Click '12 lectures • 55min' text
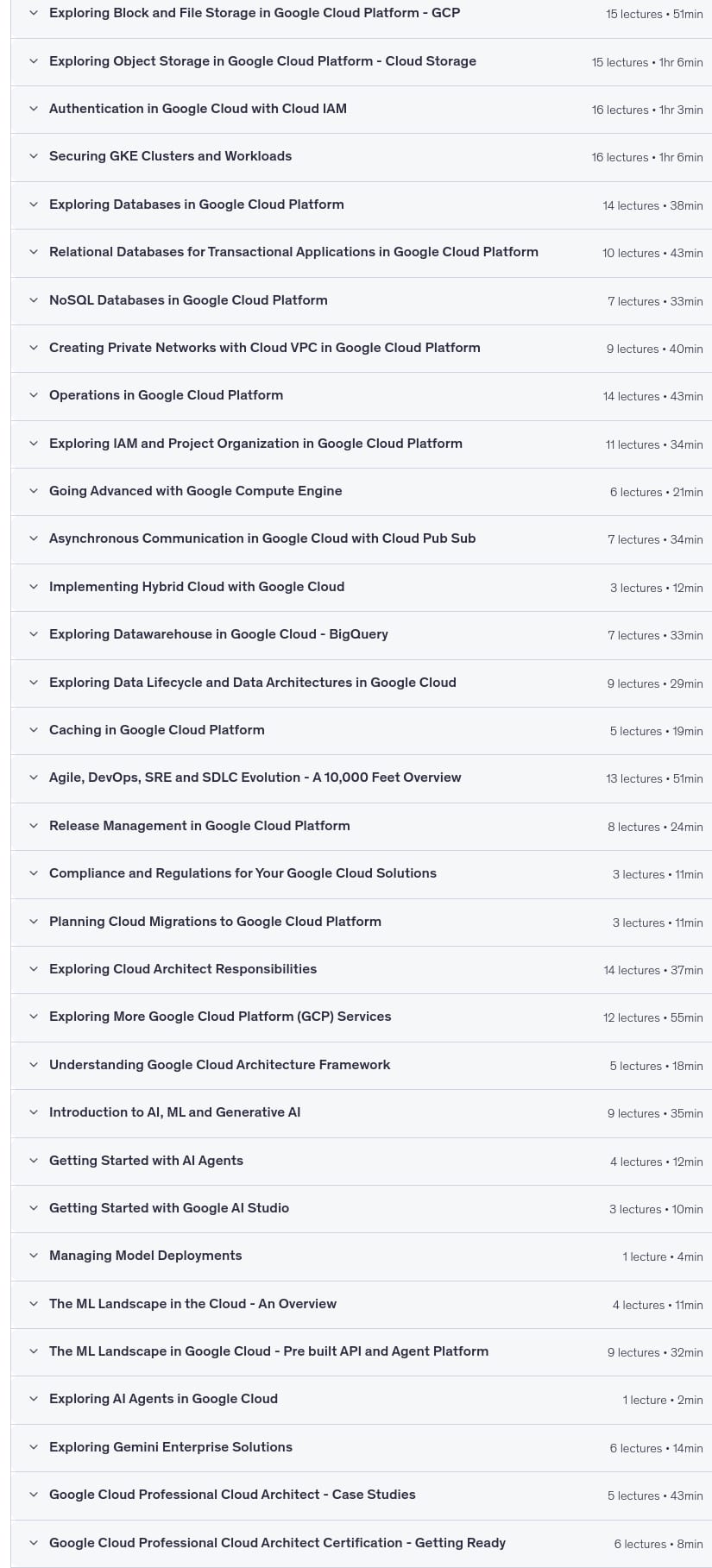 coord(653,1017)
